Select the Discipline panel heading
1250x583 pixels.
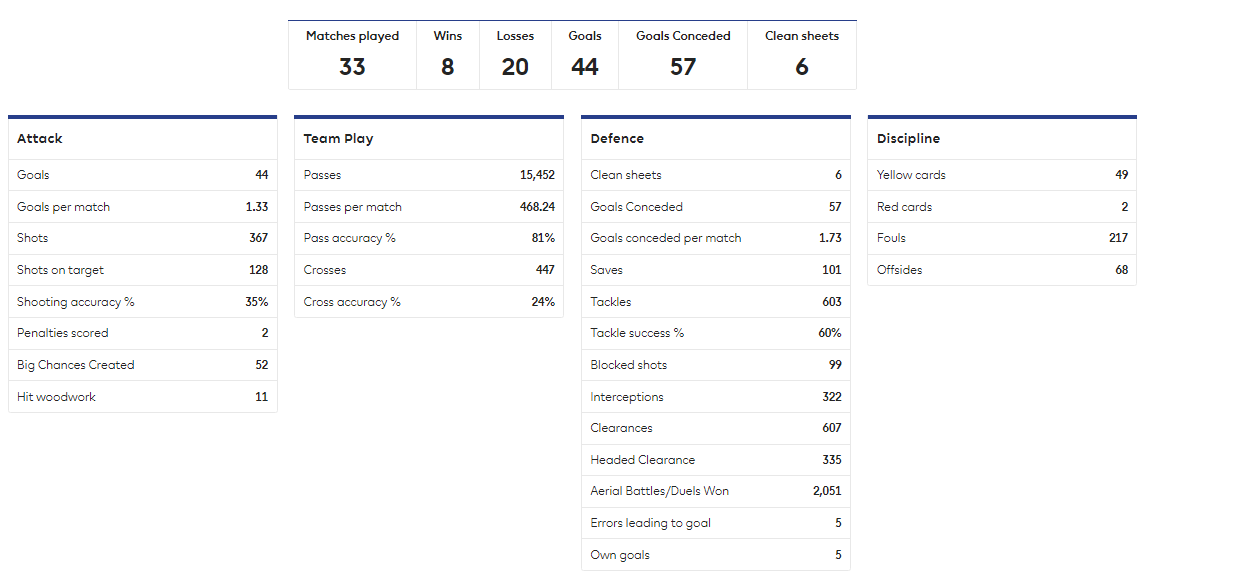click(1001, 139)
